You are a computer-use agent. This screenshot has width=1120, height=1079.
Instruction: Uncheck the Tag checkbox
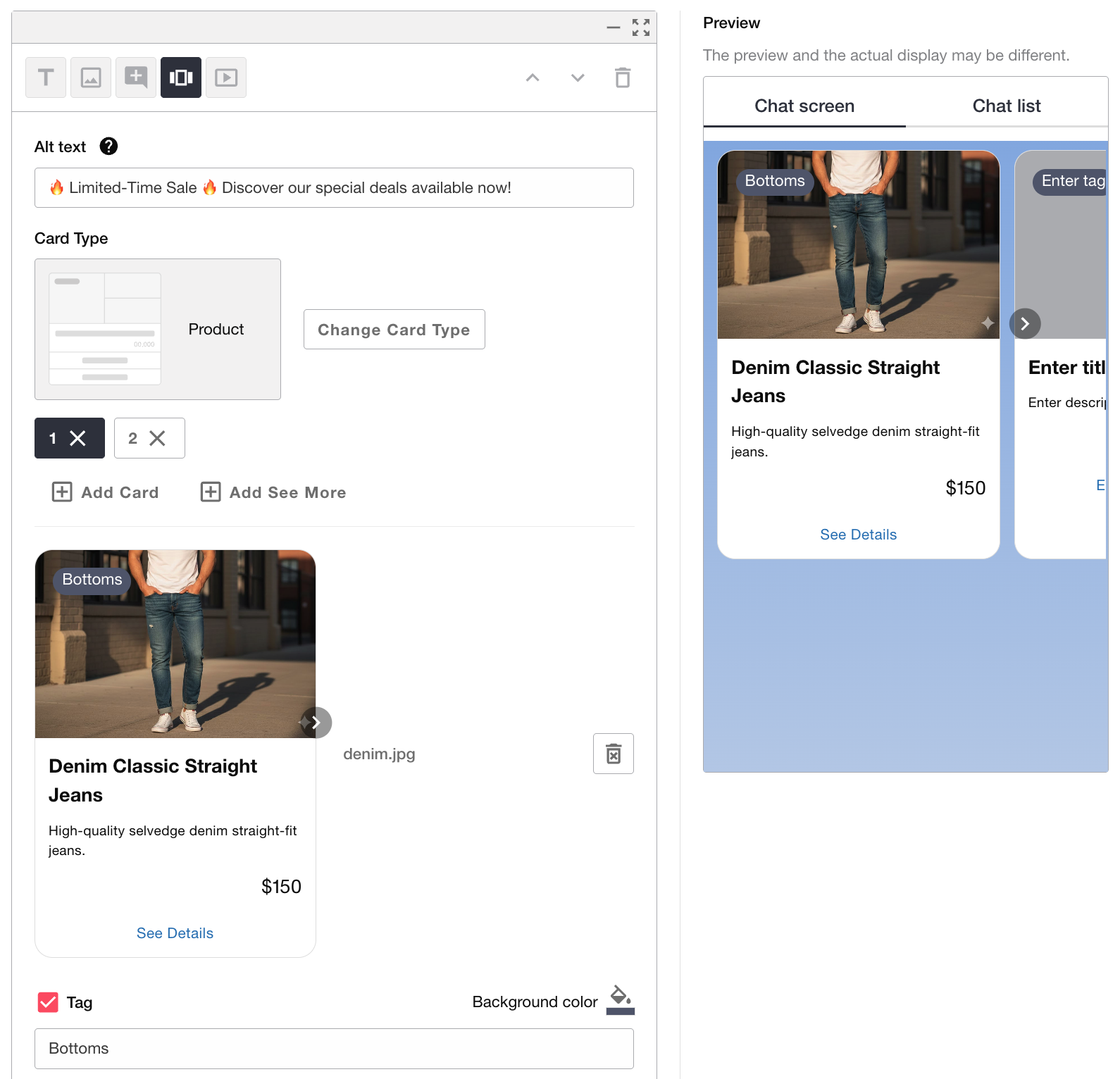[48, 1002]
